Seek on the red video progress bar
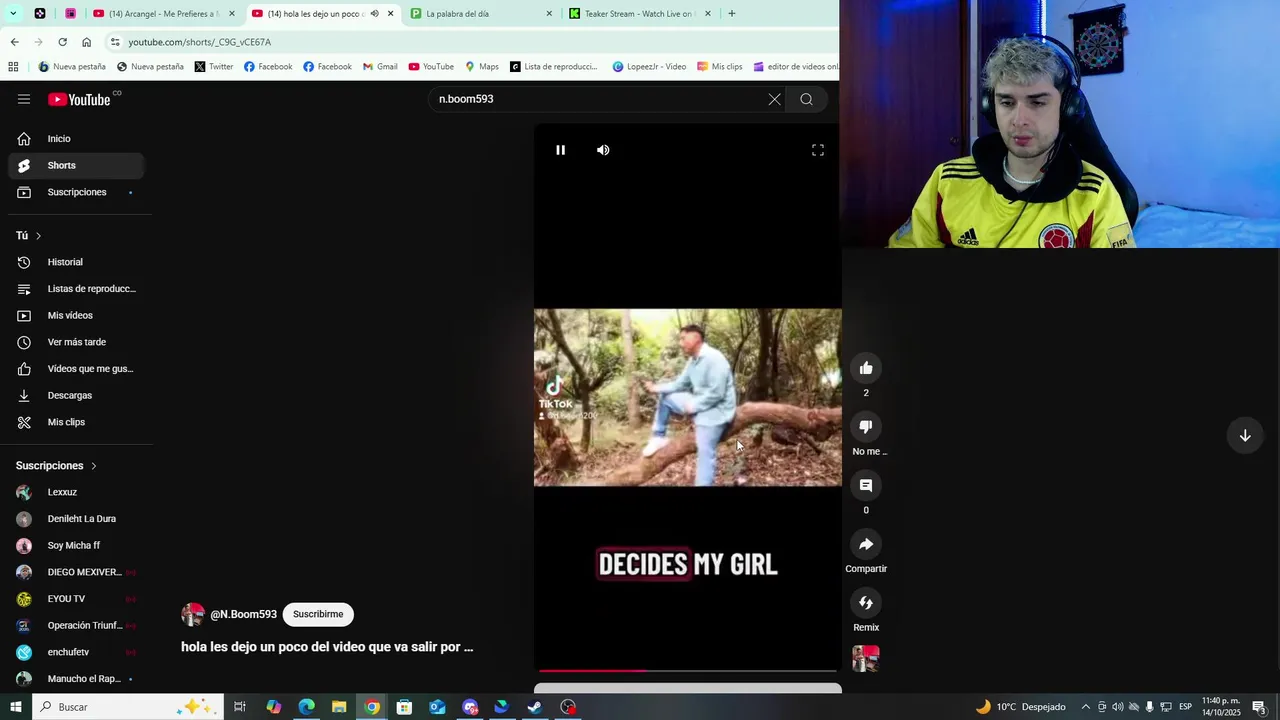1280x720 pixels. (688, 671)
